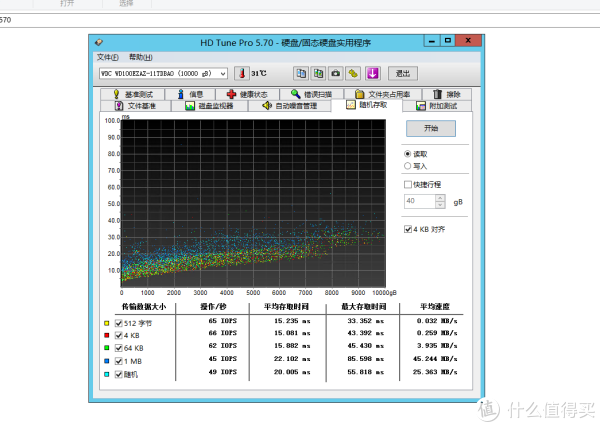
Task: Click the green swatch beside 64 KB
Action: [107, 348]
